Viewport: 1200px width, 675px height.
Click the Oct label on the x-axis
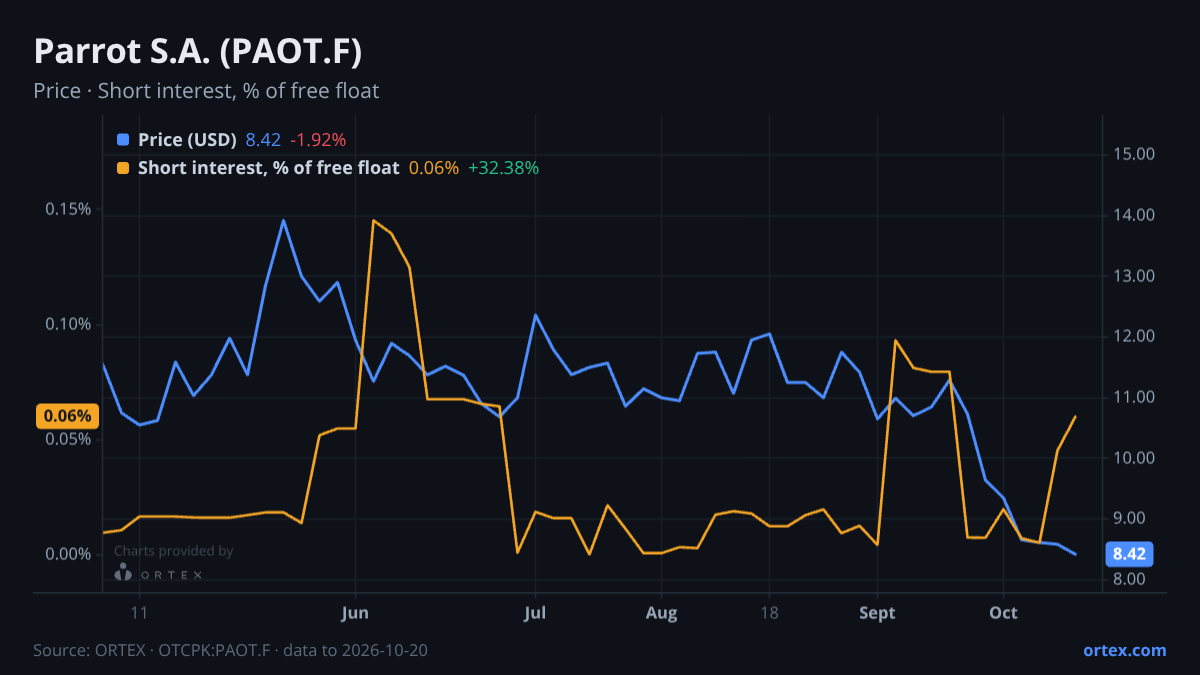[1003, 612]
